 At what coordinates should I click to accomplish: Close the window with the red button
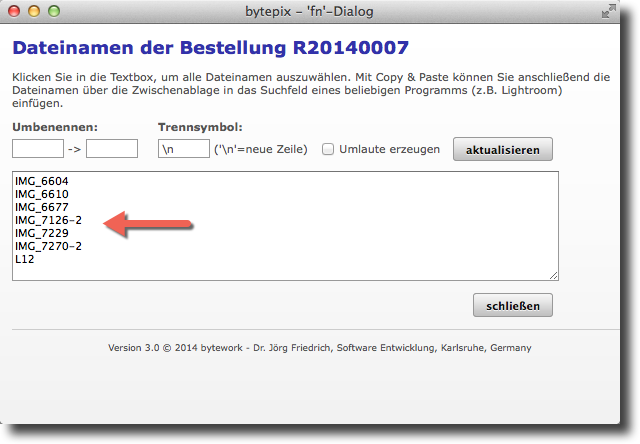[x=14, y=12]
